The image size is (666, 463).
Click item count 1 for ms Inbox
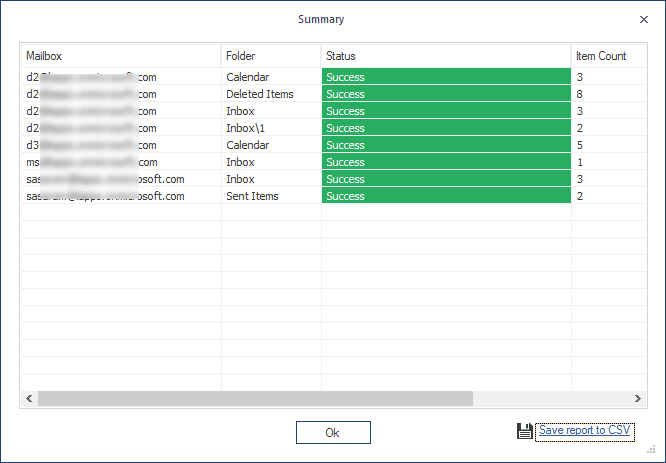[x=608, y=162]
